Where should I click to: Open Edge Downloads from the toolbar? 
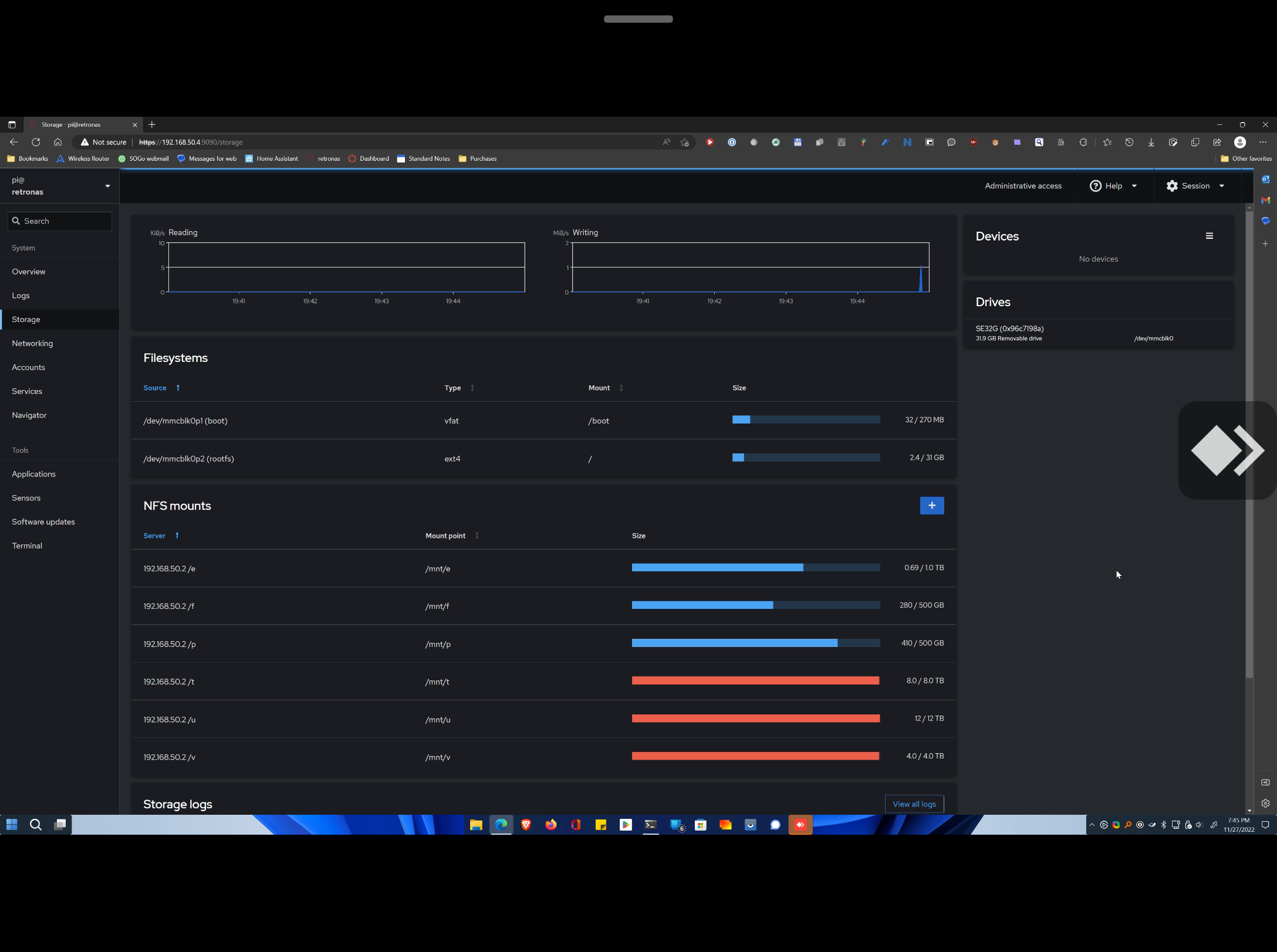[1151, 142]
